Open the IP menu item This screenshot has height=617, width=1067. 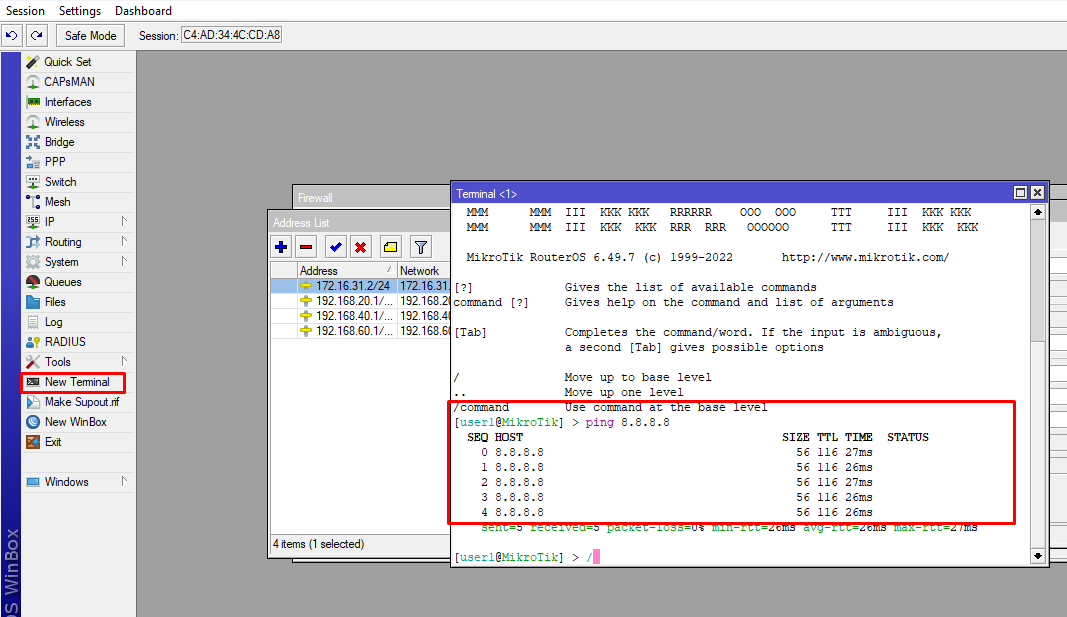78,222
